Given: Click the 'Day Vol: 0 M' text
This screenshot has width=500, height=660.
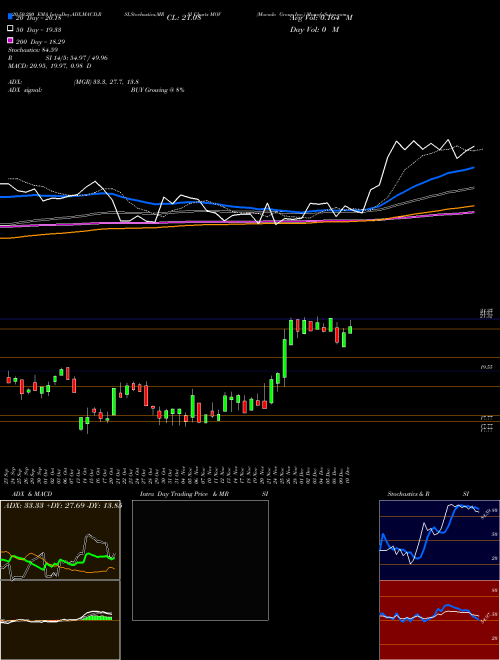Looking at the screenshot, I should tap(314, 30).
